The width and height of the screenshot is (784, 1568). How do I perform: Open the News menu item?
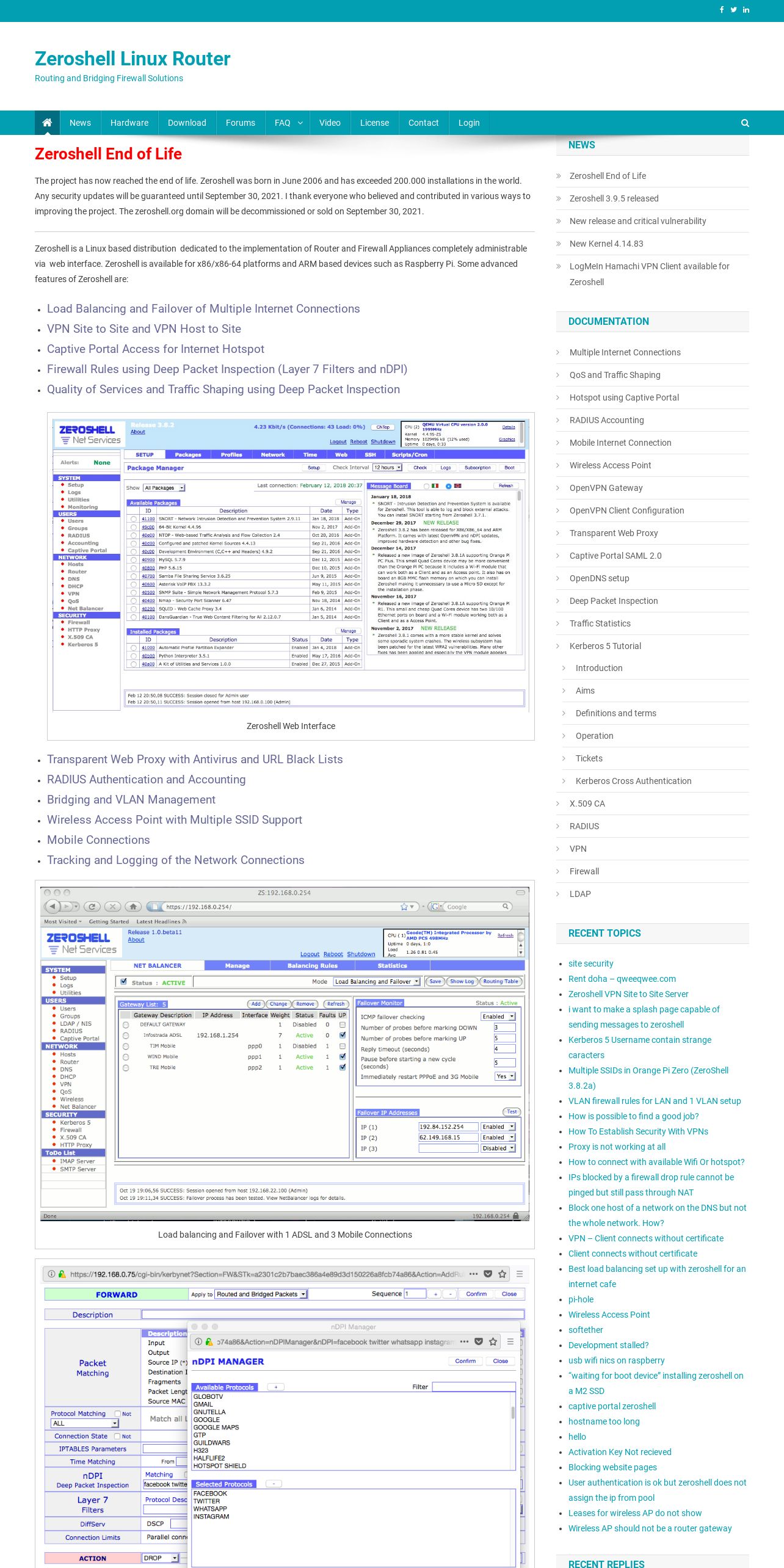[80, 123]
